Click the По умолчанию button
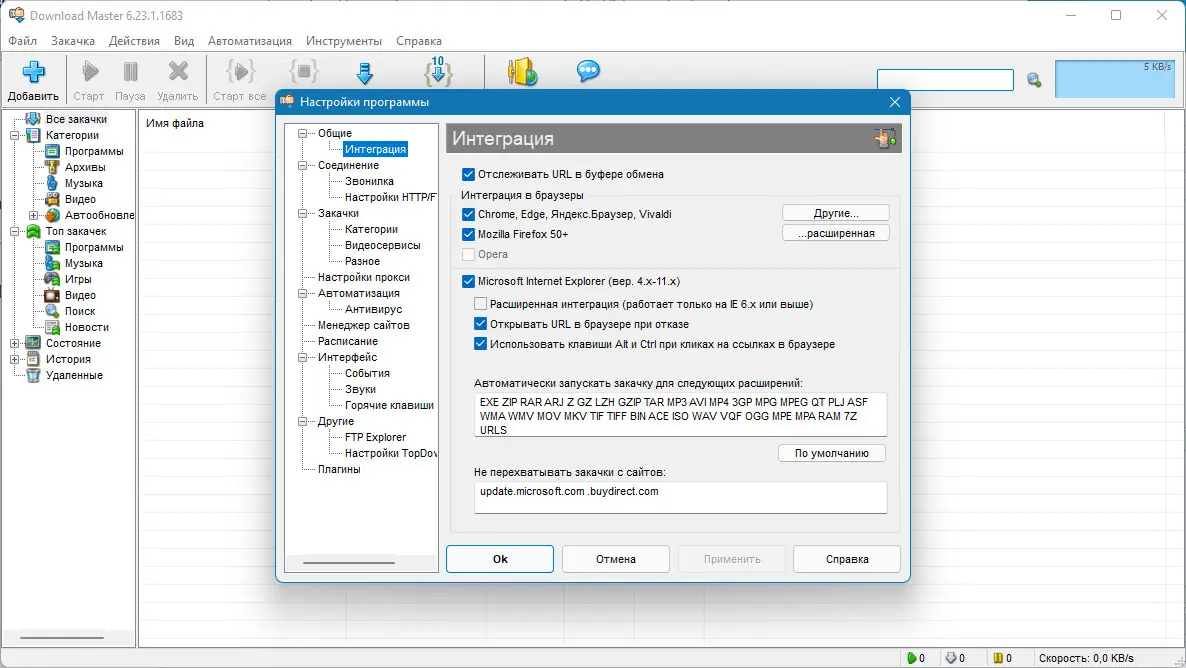 click(x=832, y=453)
